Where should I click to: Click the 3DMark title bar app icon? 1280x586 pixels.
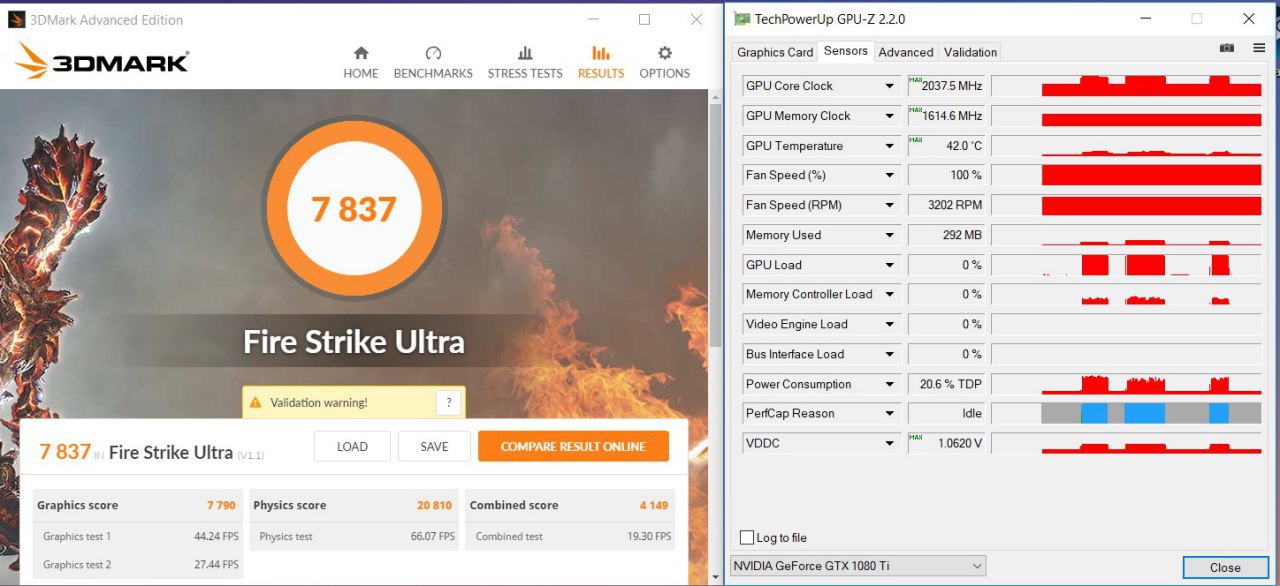point(17,19)
